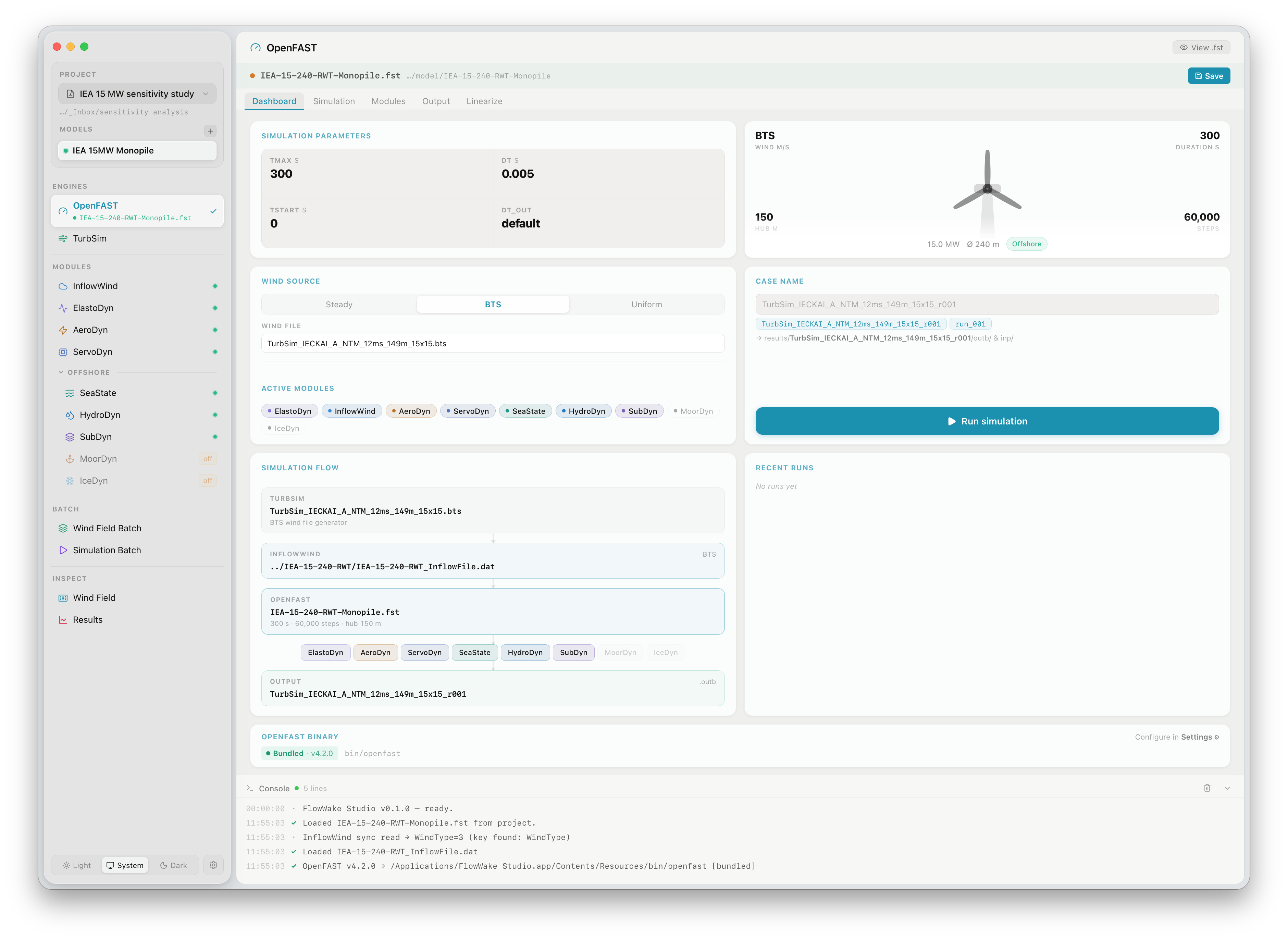1288x940 pixels.
Task: Apply the TurbSim_IECKAI r001 name suggestion
Action: [851, 324]
